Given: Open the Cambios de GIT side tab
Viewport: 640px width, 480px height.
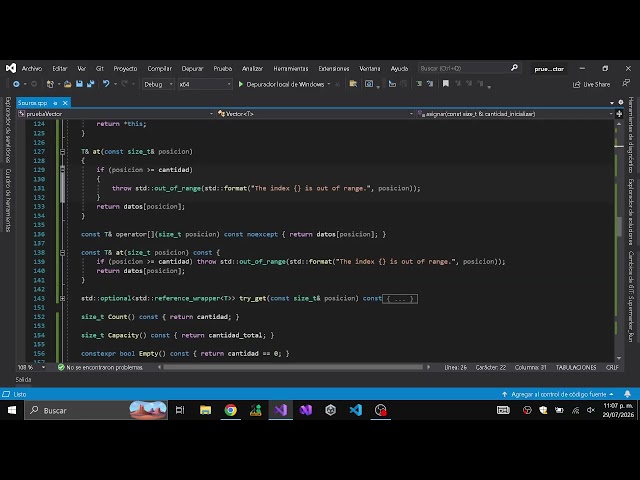Looking at the screenshot, I should pyautogui.click(x=631, y=296).
